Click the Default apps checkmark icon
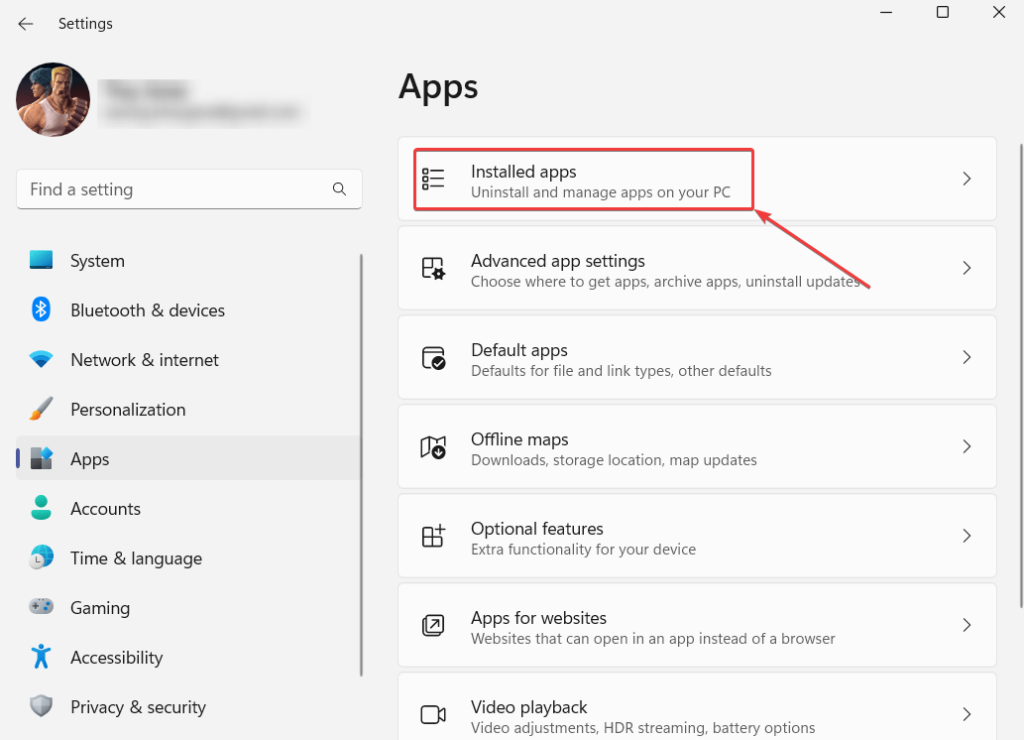This screenshot has width=1024, height=740. [x=433, y=358]
